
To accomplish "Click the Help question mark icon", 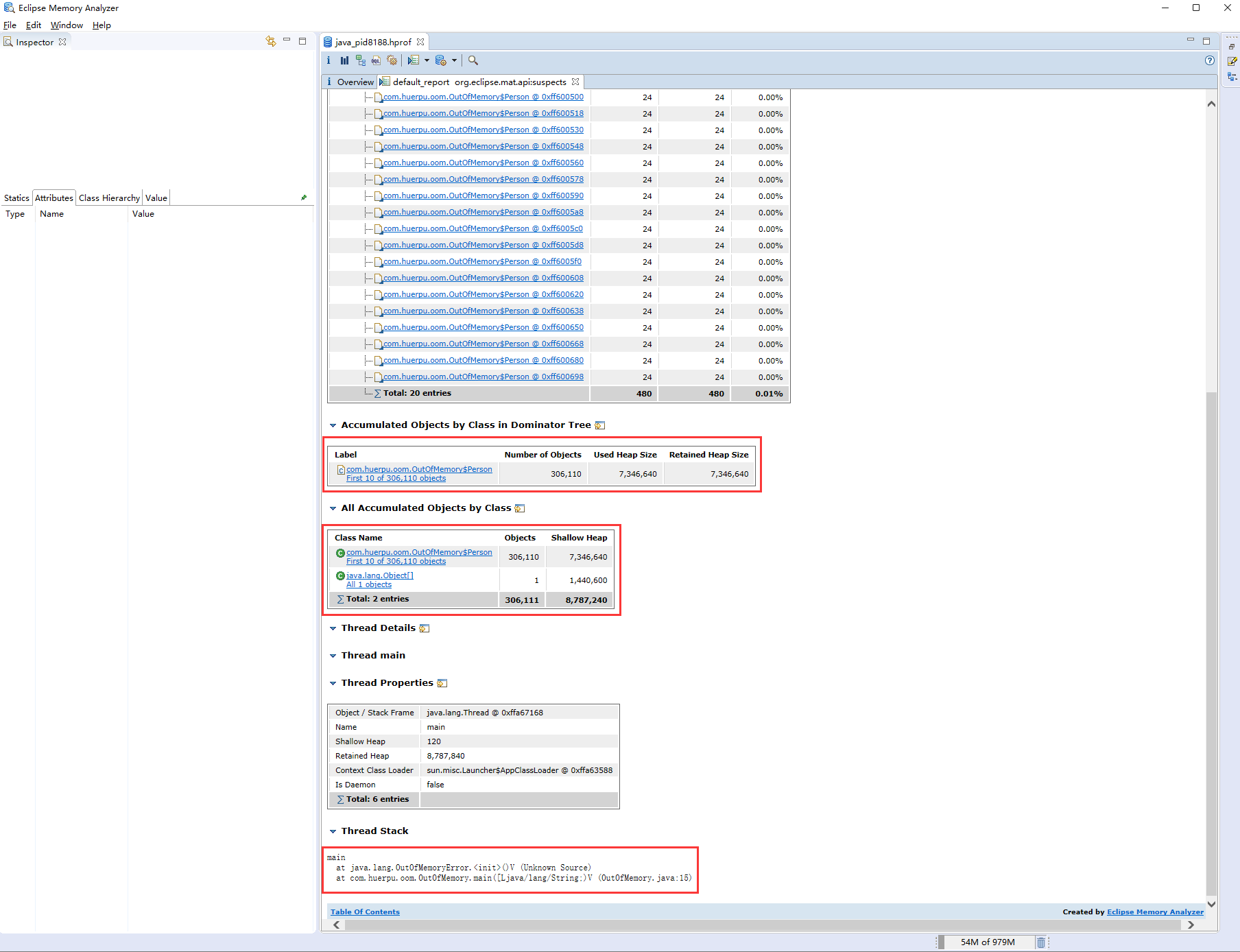I will click(1209, 60).
